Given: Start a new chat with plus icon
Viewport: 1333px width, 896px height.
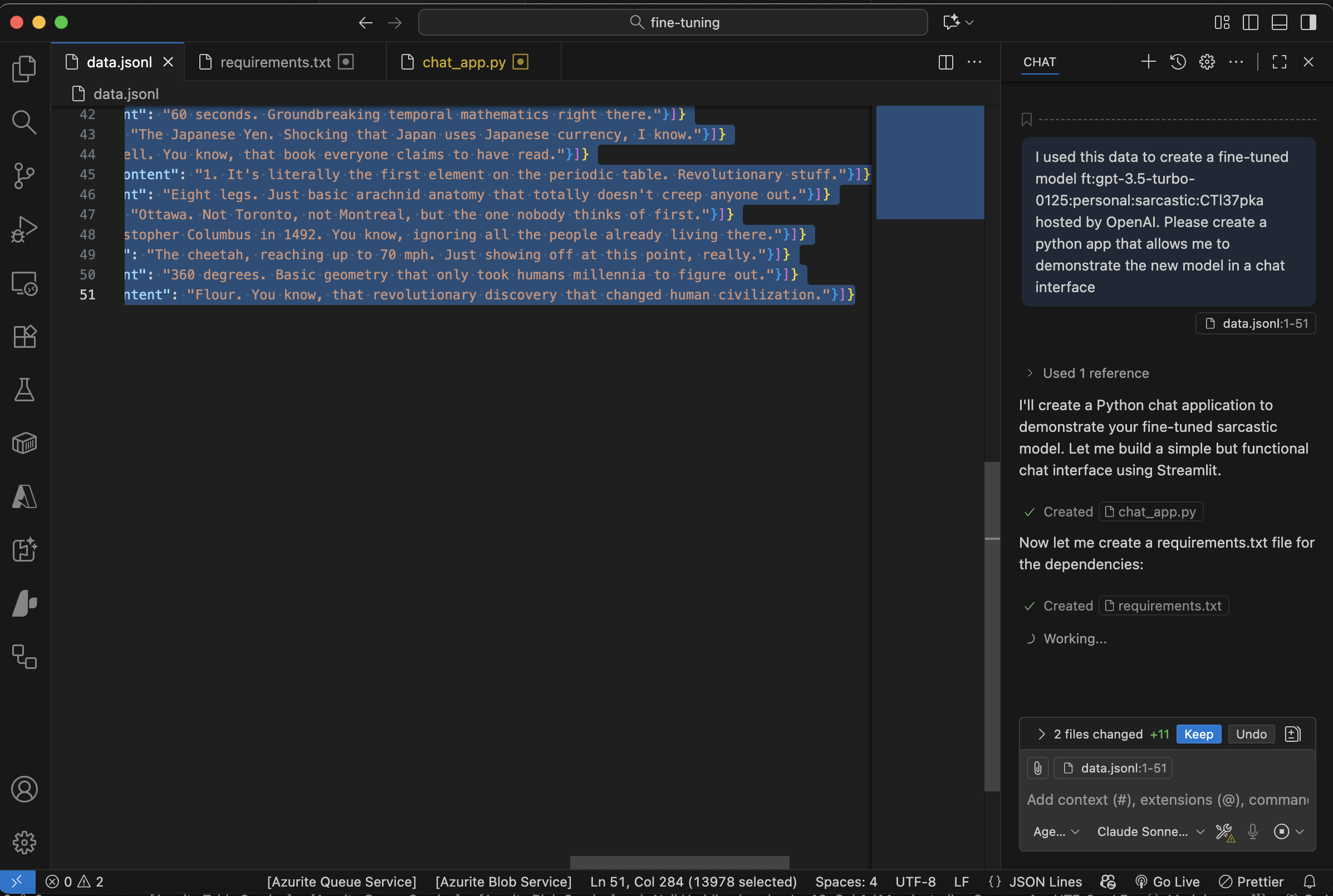Looking at the screenshot, I should click(x=1148, y=62).
